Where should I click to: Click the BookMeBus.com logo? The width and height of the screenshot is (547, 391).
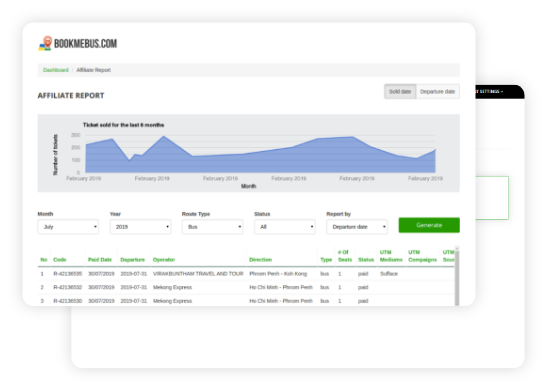78,43
